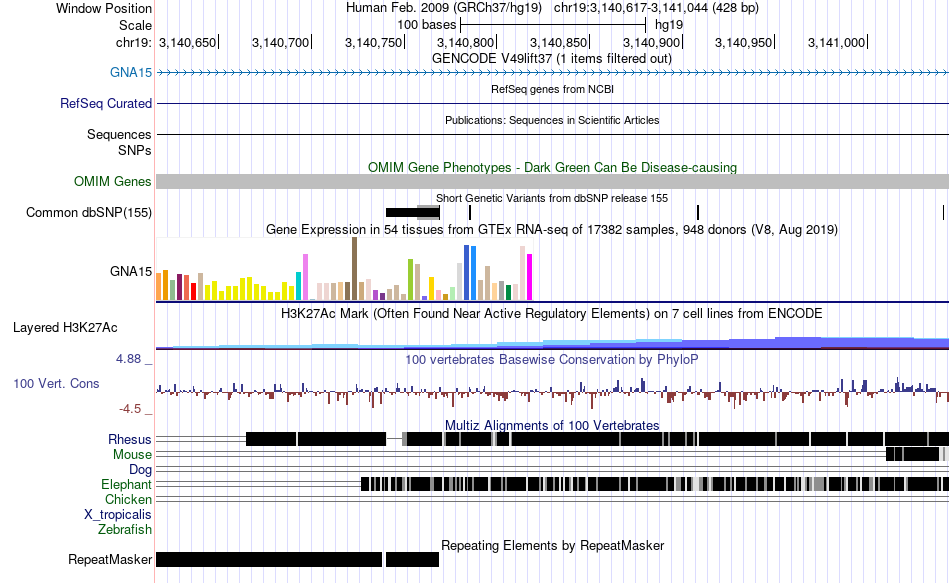
Task: Open 'Publications: Sequences in Scientific Articles' title
Action: (x=552, y=120)
